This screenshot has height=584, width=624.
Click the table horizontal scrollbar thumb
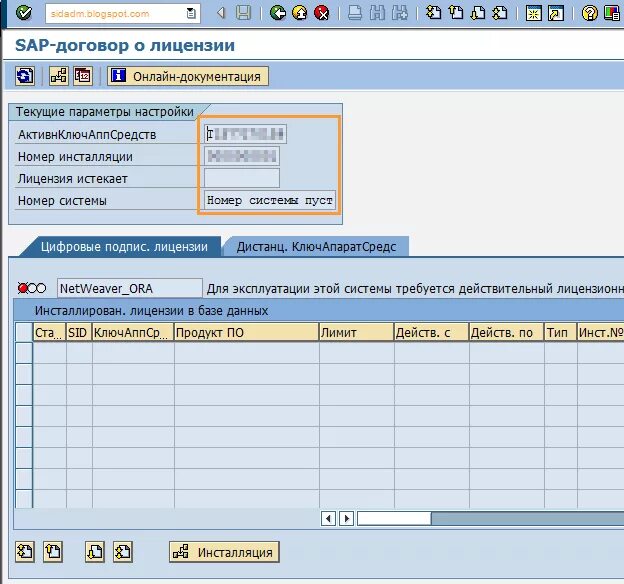pos(394,518)
